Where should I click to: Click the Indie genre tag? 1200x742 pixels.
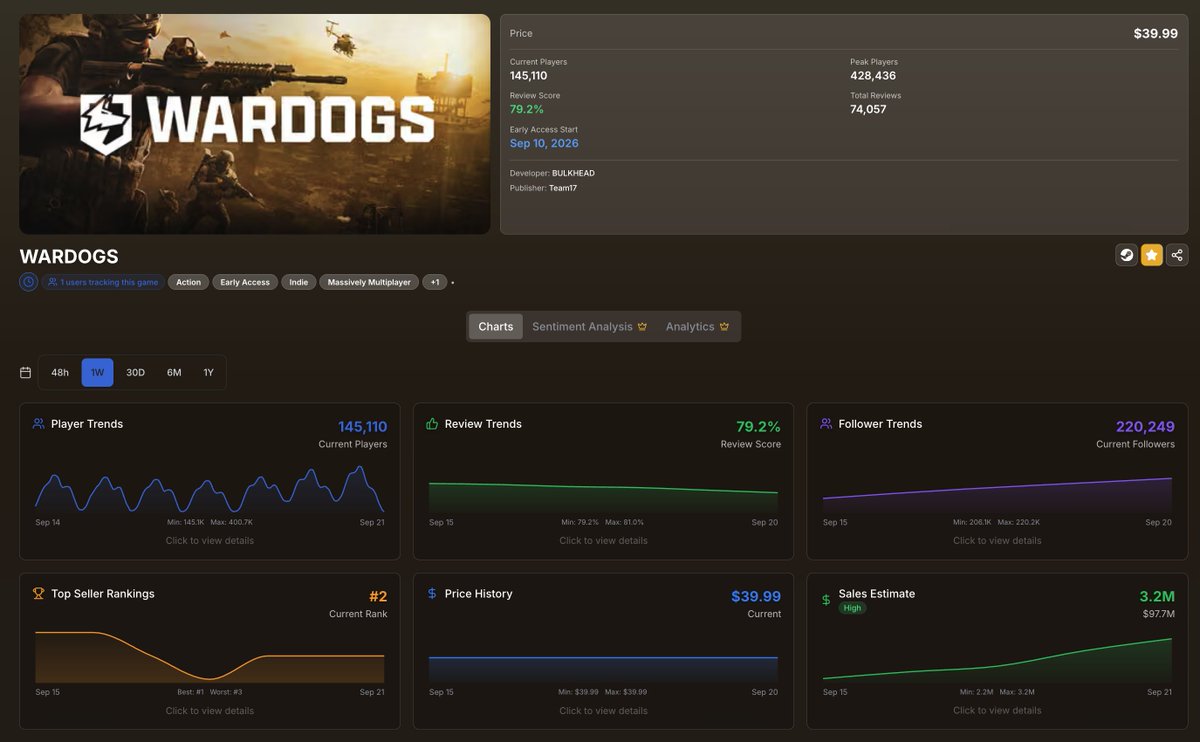[x=299, y=282]
